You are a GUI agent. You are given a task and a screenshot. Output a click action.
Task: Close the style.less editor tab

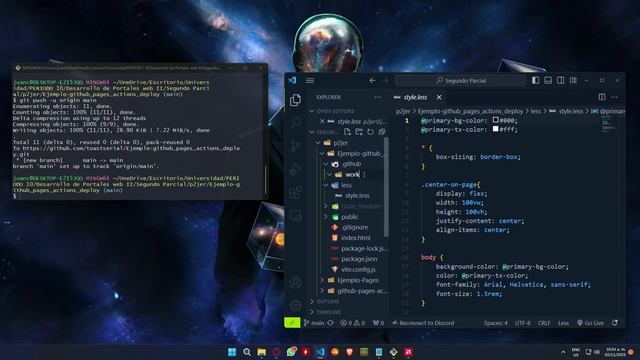[439, 97]
